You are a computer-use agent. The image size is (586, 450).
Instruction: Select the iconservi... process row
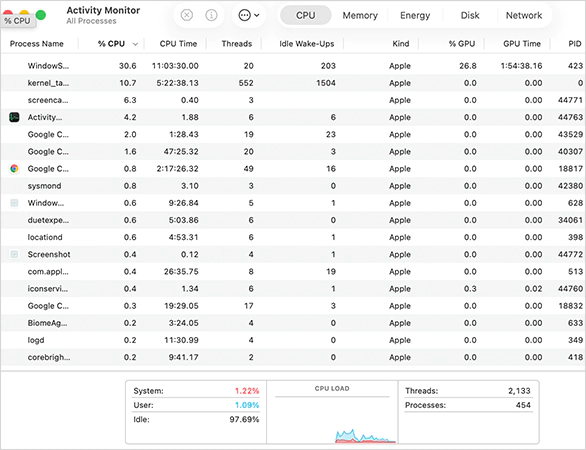point(293,289)
